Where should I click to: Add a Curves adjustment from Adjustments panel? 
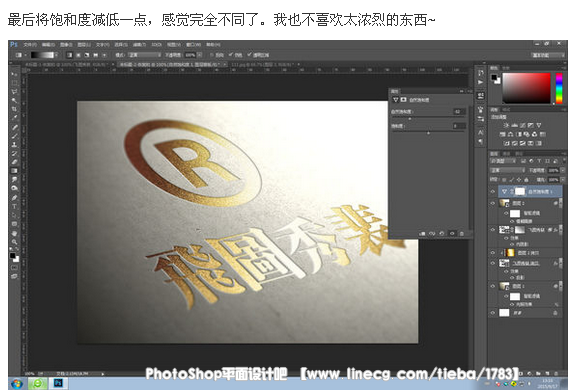coord(523,125)
